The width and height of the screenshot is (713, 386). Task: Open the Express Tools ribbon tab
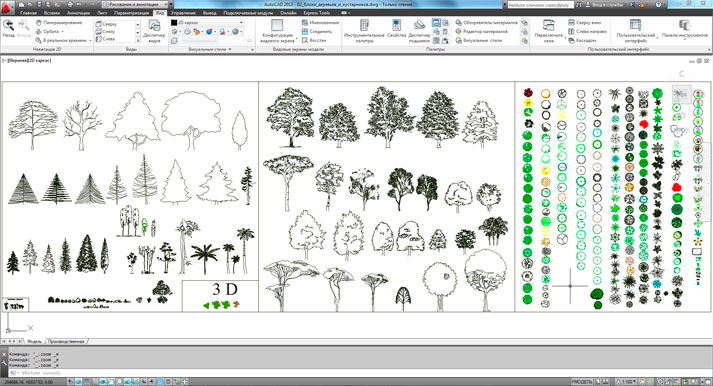(x=317, y=13)
